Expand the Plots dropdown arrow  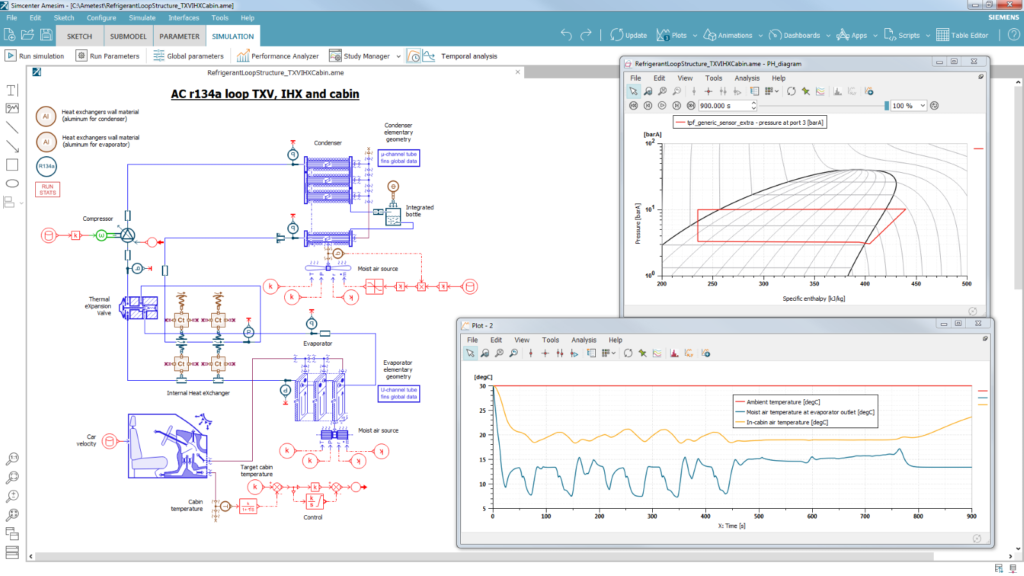694,34
